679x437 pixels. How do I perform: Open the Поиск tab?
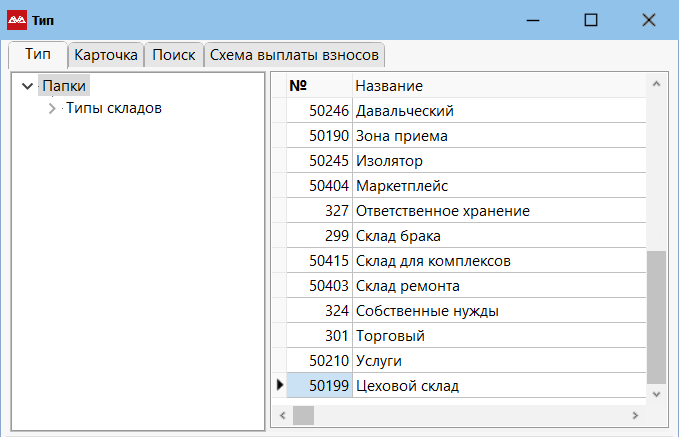(x=174, y=55)
